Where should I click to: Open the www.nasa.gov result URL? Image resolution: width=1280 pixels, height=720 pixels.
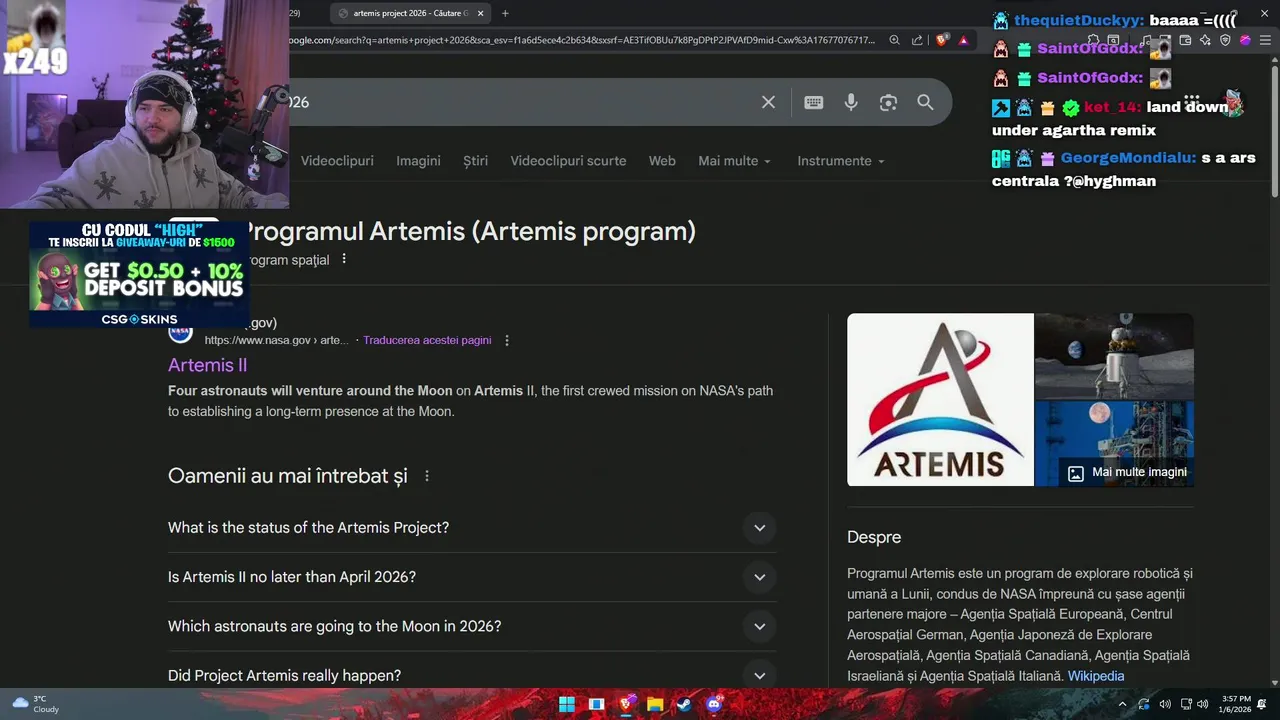tap(276, 340)
